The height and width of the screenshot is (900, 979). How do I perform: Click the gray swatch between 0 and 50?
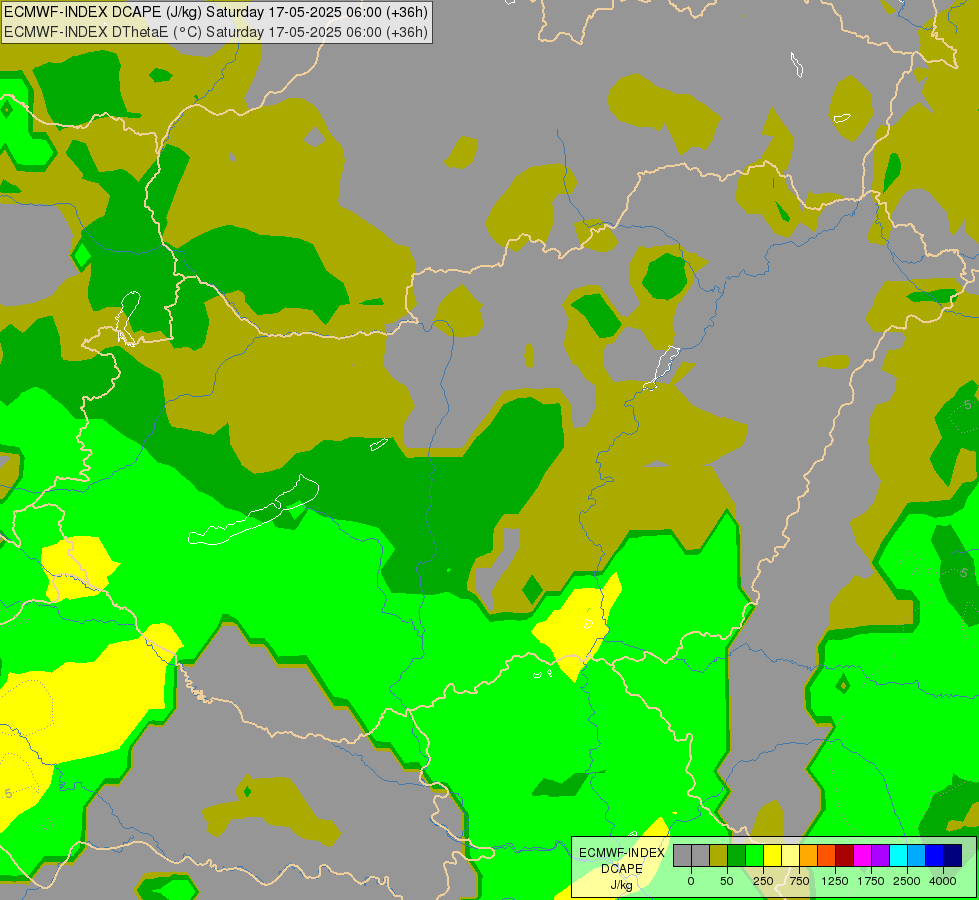click(701, 855)
